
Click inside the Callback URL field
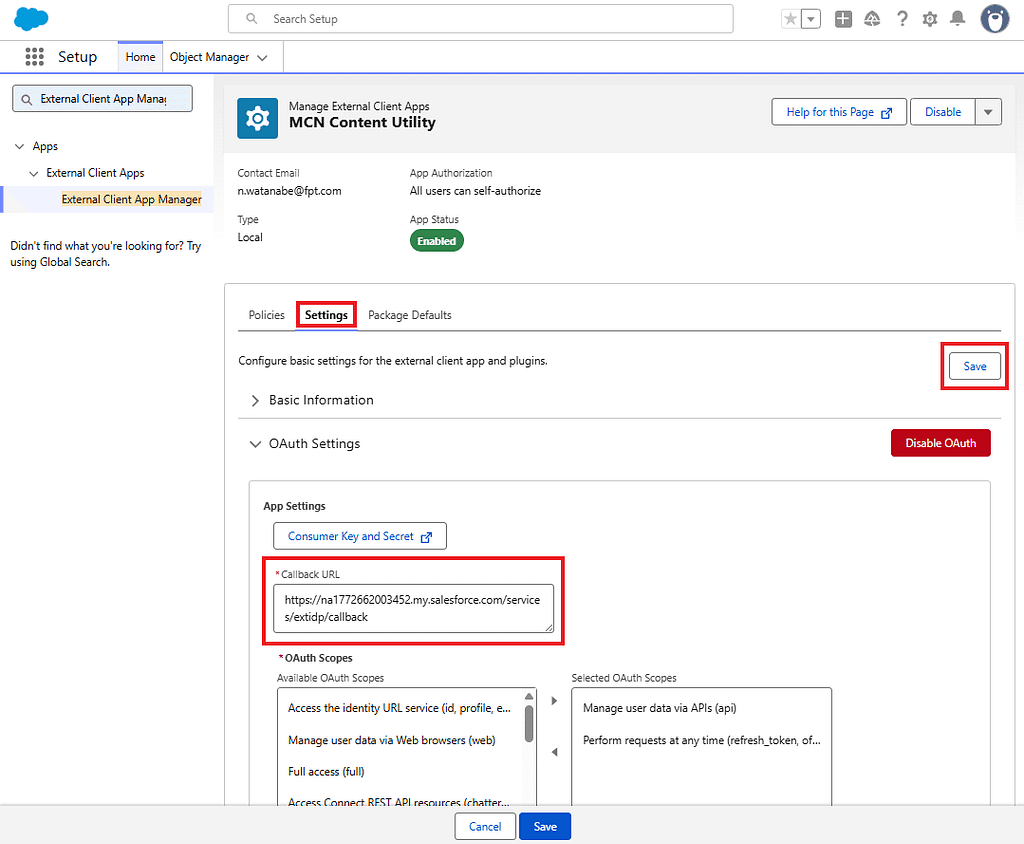click(413, 608)
